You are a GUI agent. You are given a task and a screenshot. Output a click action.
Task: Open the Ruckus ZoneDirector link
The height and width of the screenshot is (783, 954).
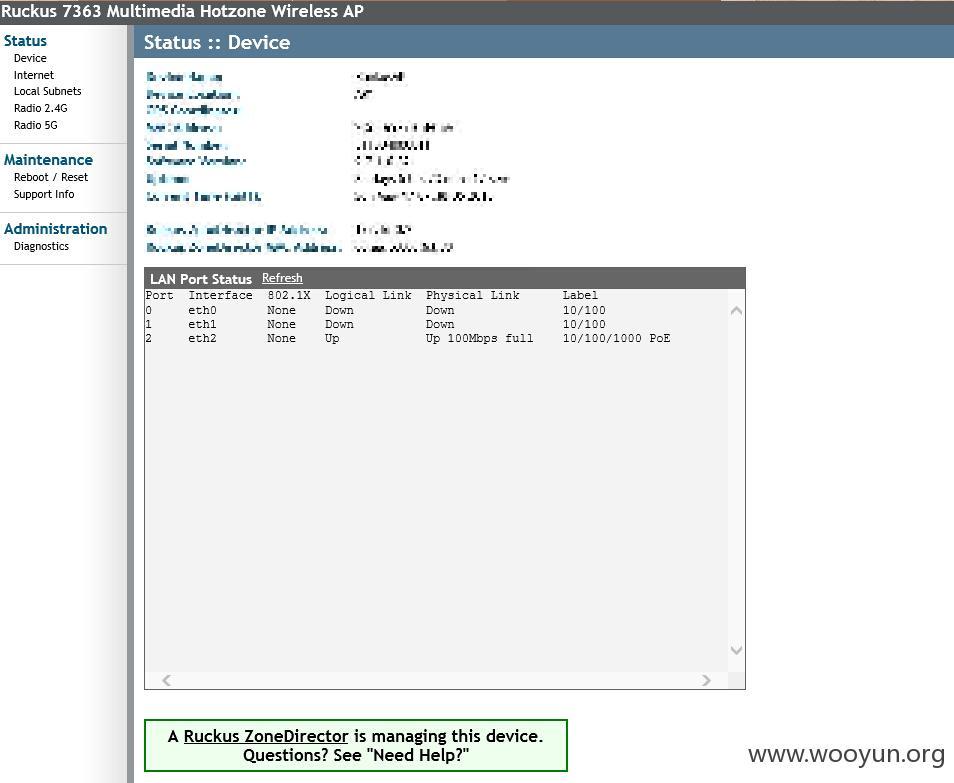pos(266,736)
